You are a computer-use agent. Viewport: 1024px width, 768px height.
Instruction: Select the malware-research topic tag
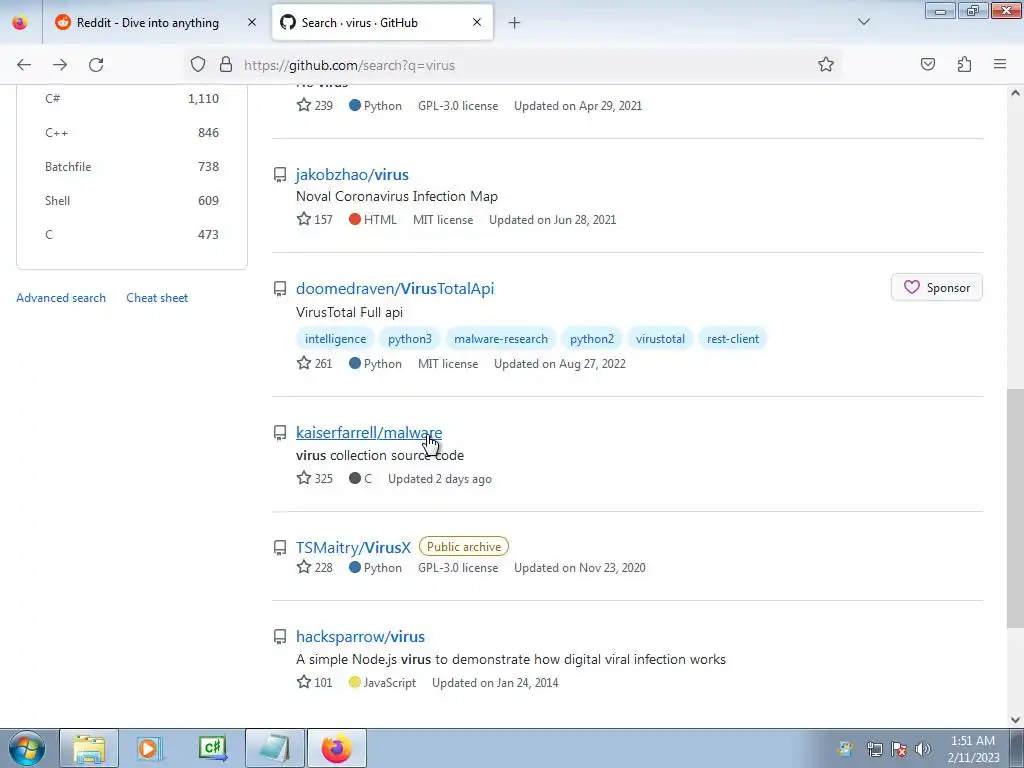[x=501, y=339]
